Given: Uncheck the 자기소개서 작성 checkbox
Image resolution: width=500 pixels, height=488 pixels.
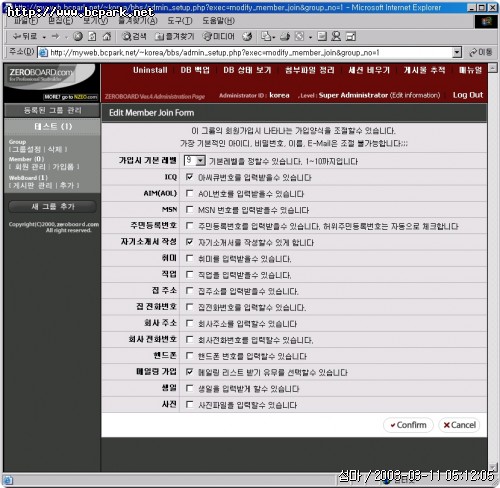Looking at the screenshot, I should click(189, 242).
